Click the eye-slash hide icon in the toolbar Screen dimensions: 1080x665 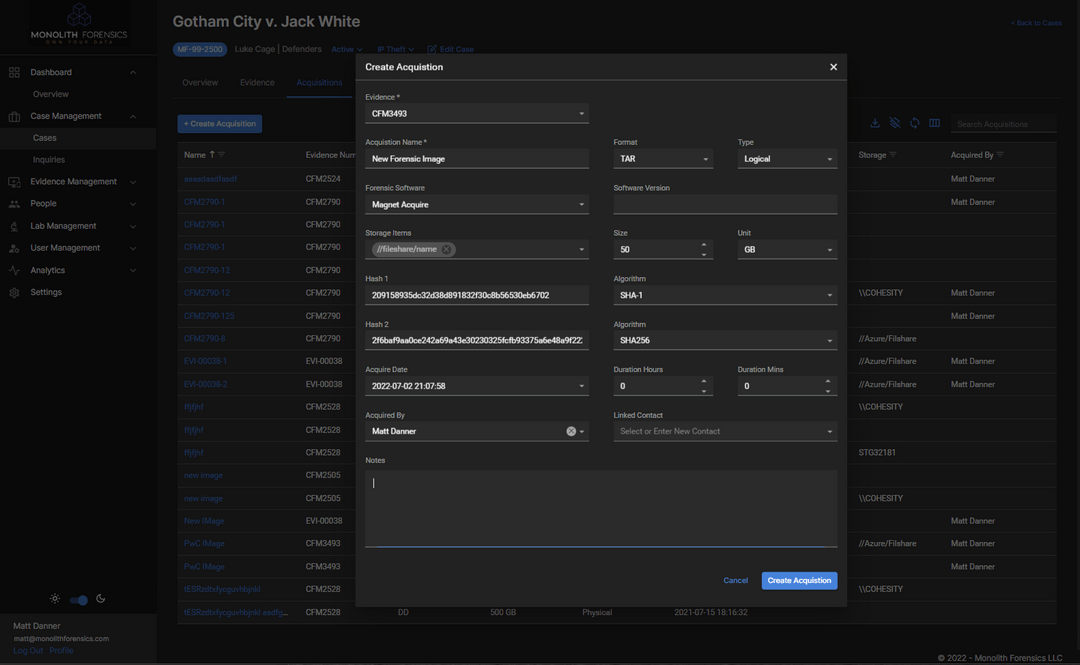[895, 122]
